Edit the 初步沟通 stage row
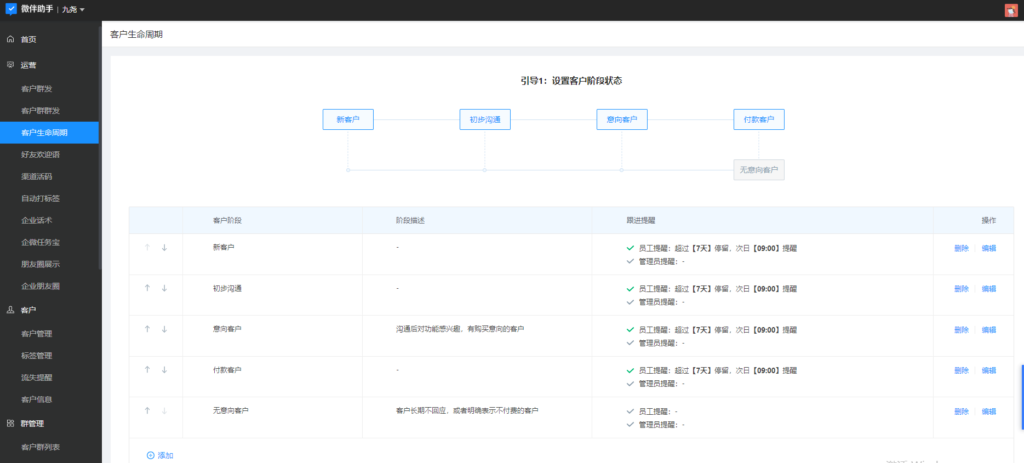 coord(989,289)
